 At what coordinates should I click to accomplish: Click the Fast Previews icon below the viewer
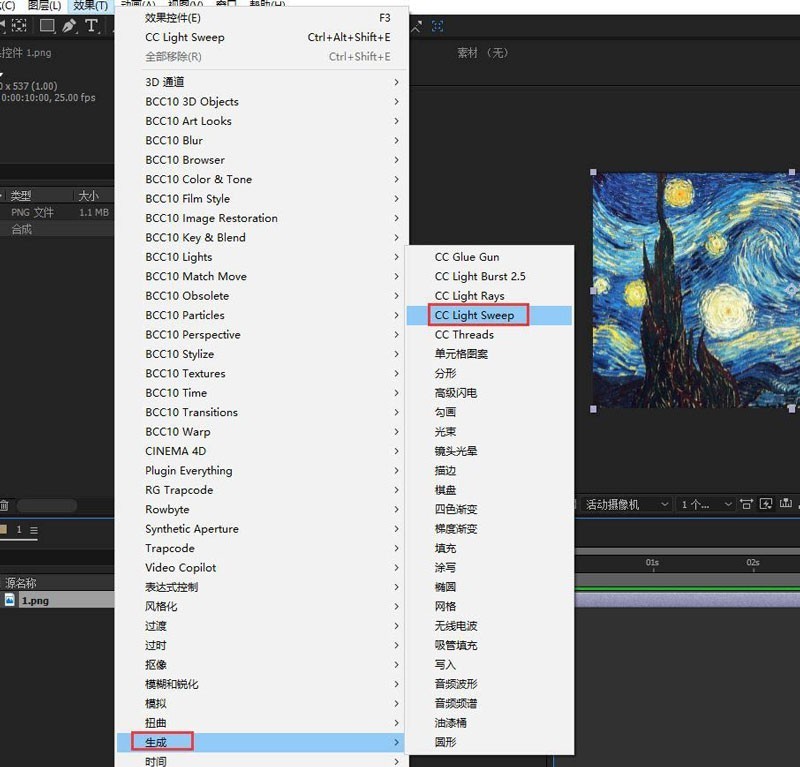768,505
